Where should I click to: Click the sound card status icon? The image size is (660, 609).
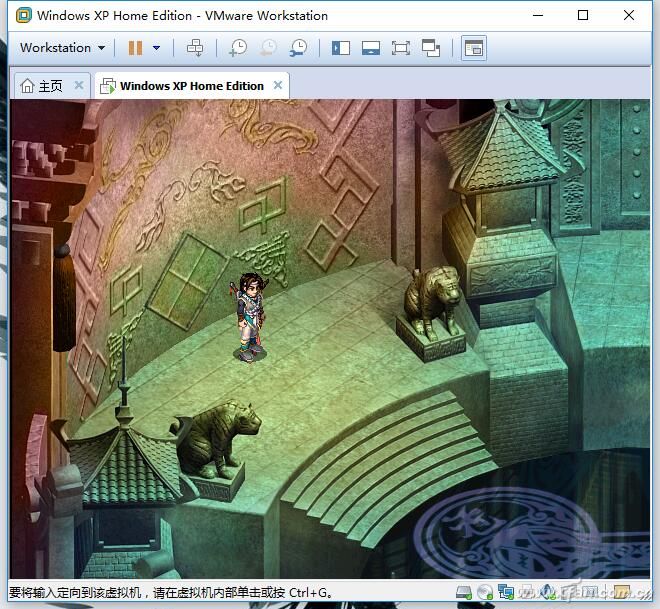(548, 592)
